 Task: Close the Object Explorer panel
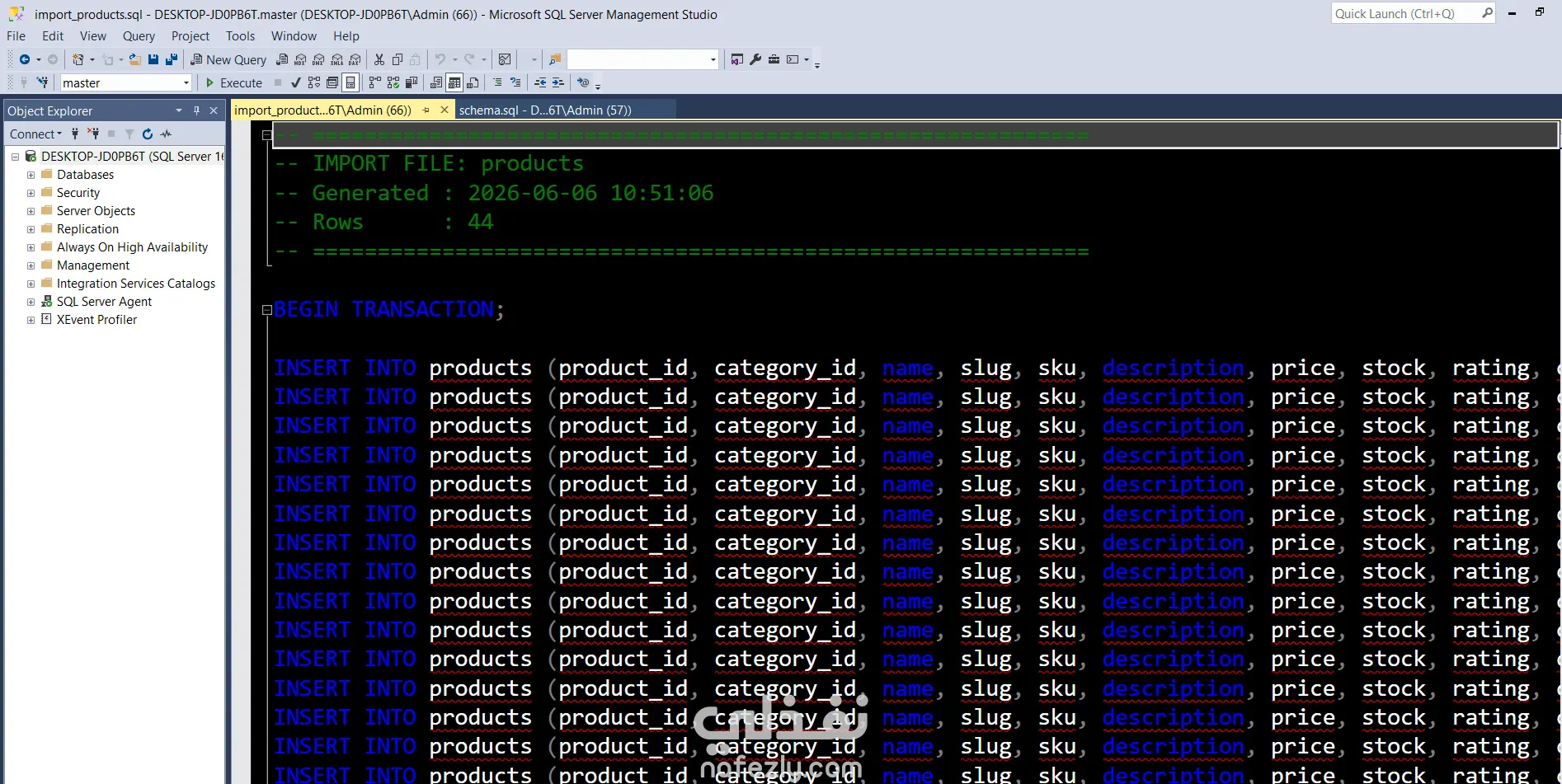click(x=214, y=110)
